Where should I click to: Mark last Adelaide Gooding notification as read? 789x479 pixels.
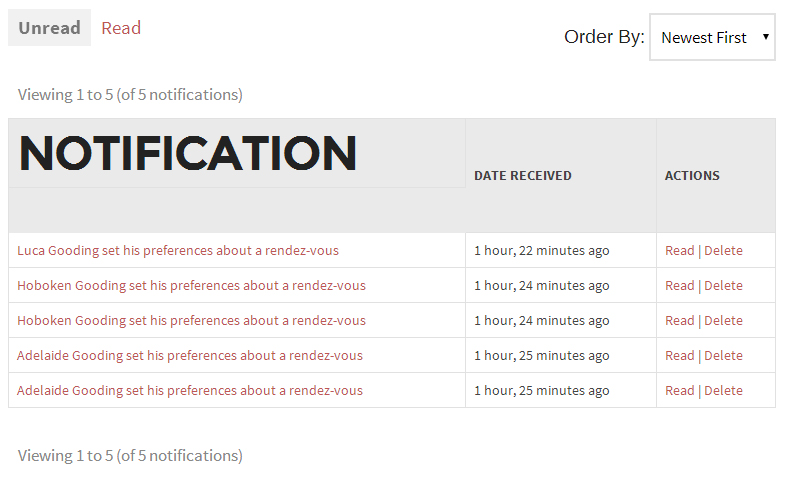pos(679,390)
